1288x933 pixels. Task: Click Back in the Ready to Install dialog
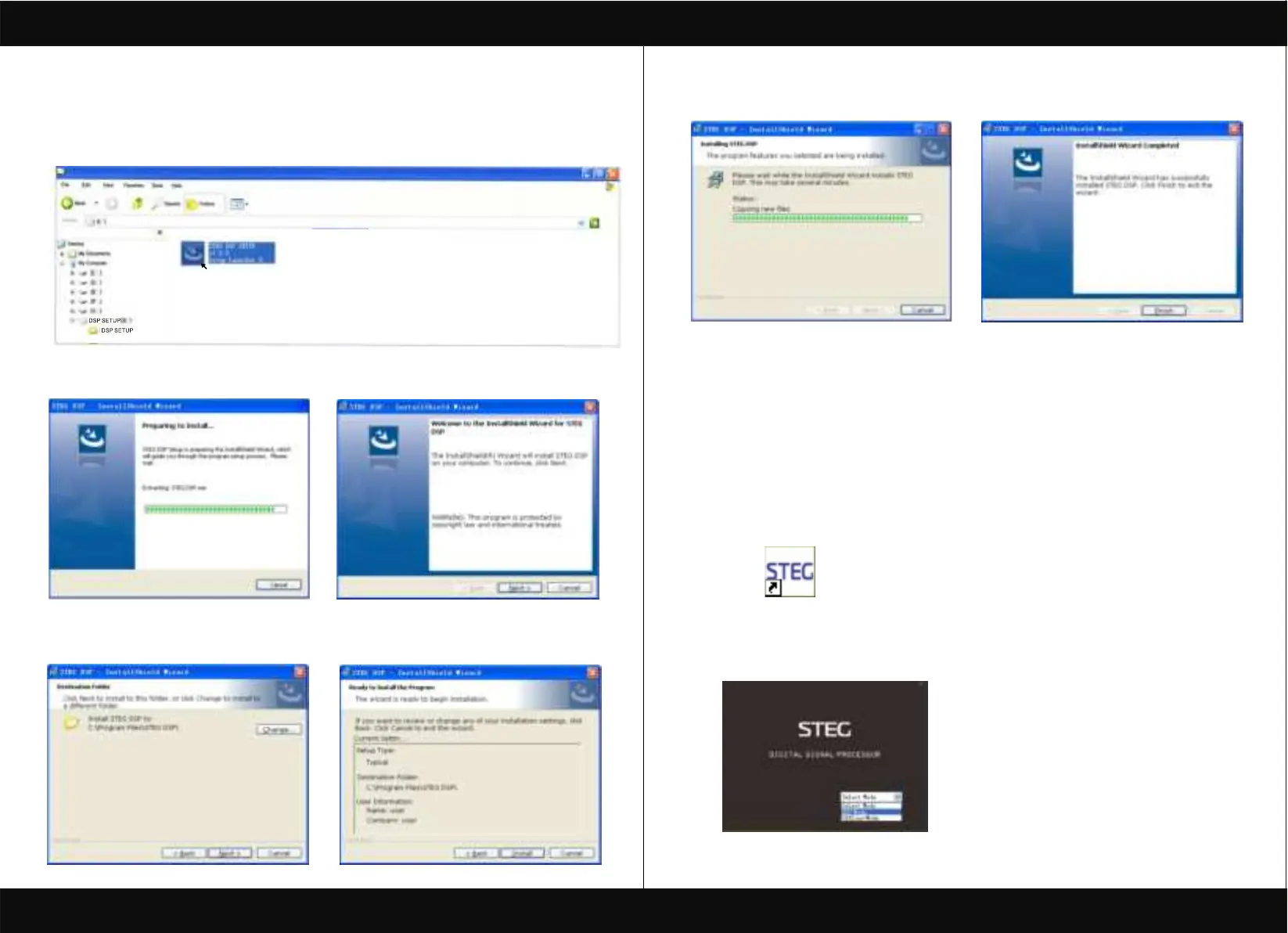click(477, 853)
